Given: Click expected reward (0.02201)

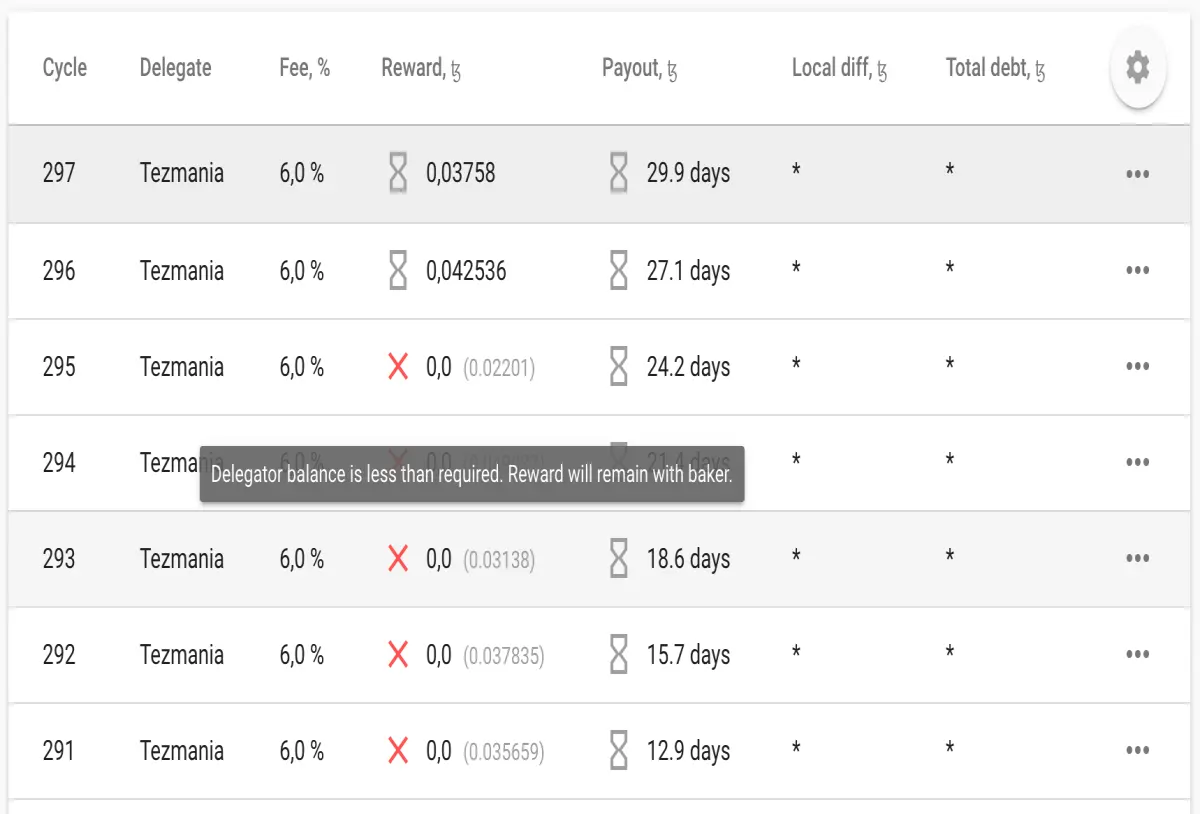Looking at the screenshot, I should point(499,368).
